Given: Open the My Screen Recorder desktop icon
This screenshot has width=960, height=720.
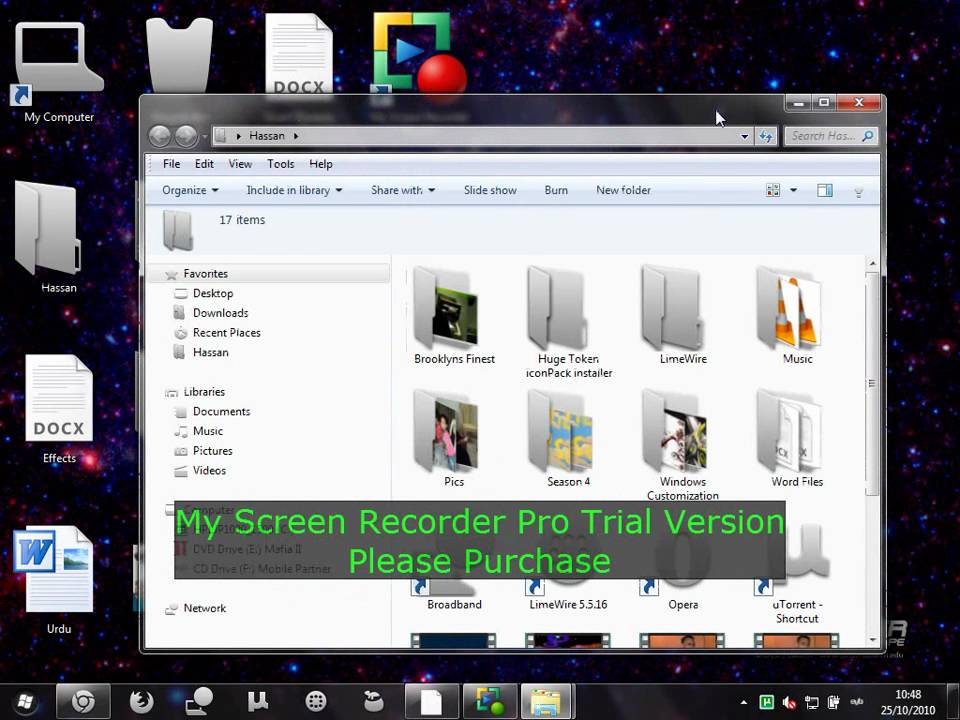Looking at the screenshot, I should [x=419, y=52].
